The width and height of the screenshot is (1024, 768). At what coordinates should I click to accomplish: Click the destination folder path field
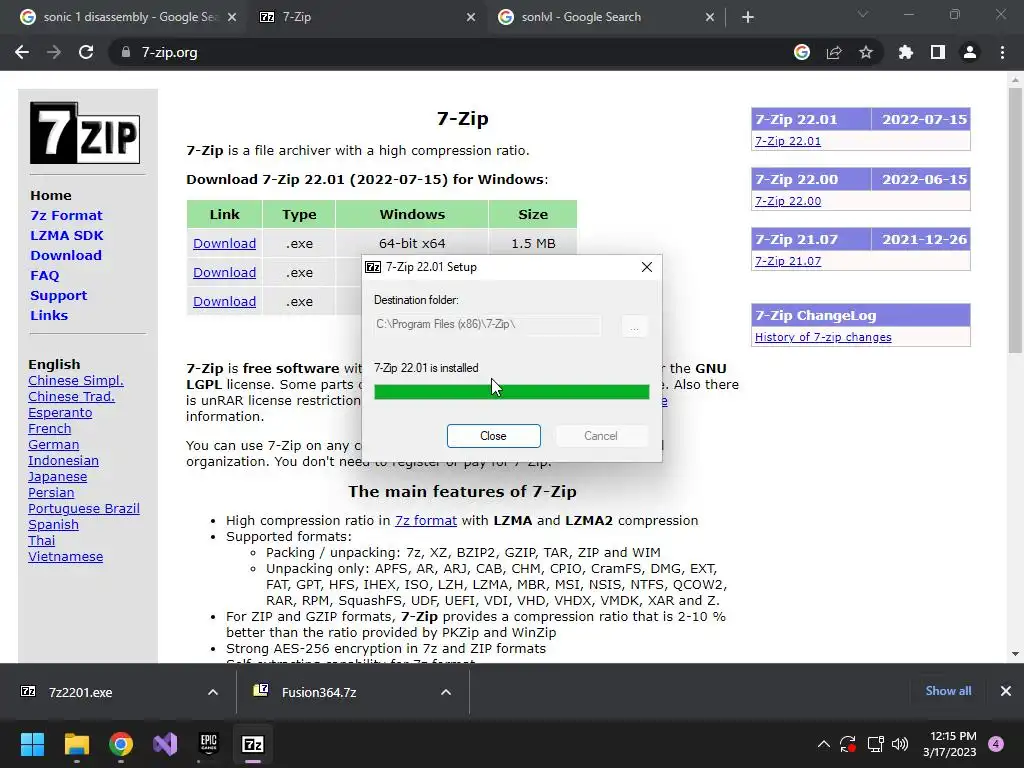pyautogui.click(x=487, y=325)
